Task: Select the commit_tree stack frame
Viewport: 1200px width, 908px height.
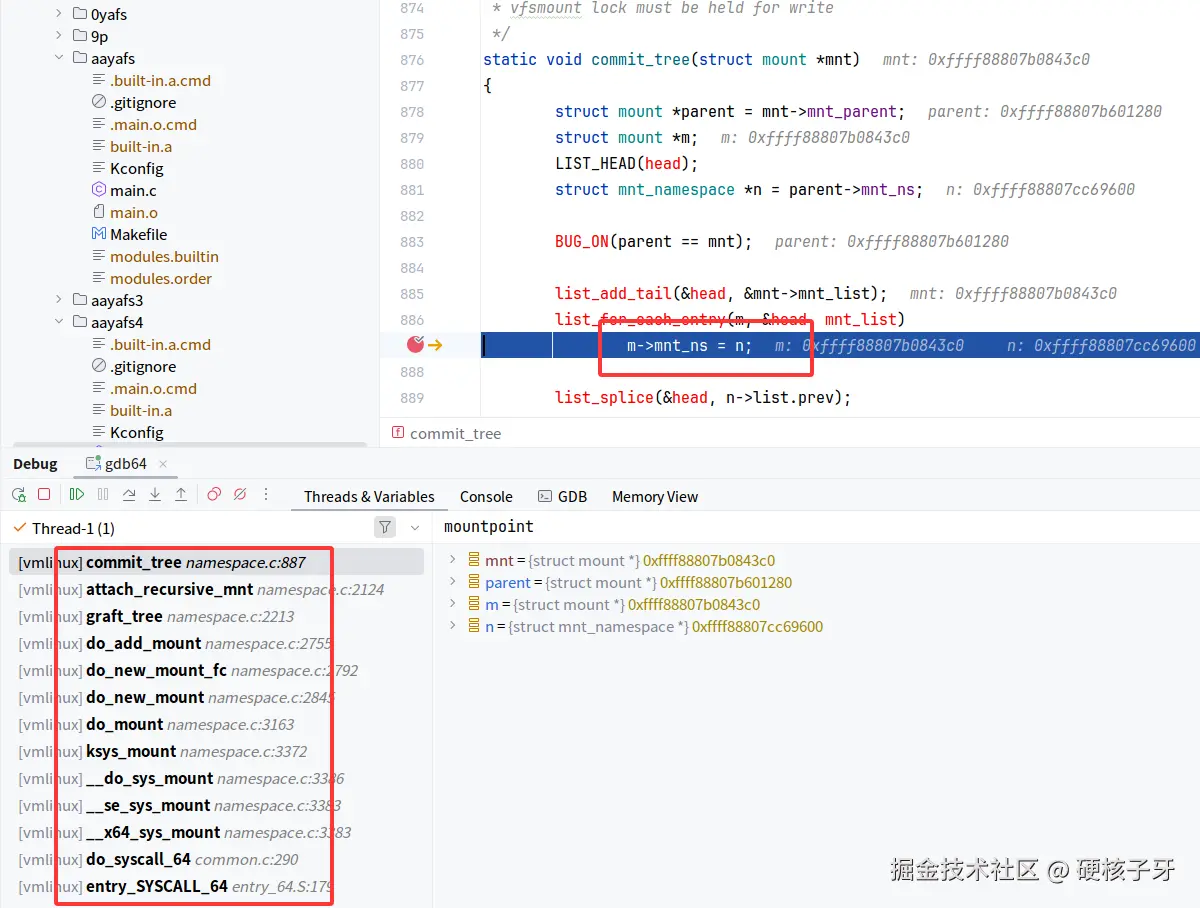Action: tap(216, 562)
